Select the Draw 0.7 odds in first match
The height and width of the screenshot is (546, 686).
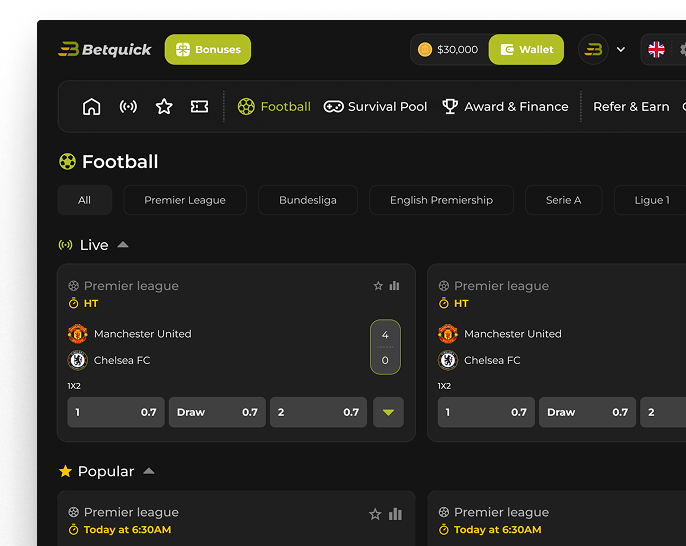coord(217,412)
